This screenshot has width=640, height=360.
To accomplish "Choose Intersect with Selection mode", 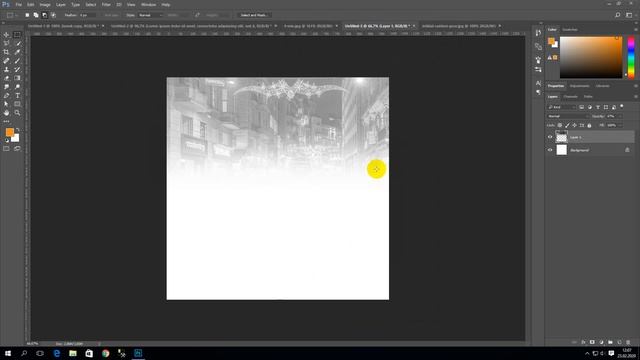I will [x=53, y=15].
